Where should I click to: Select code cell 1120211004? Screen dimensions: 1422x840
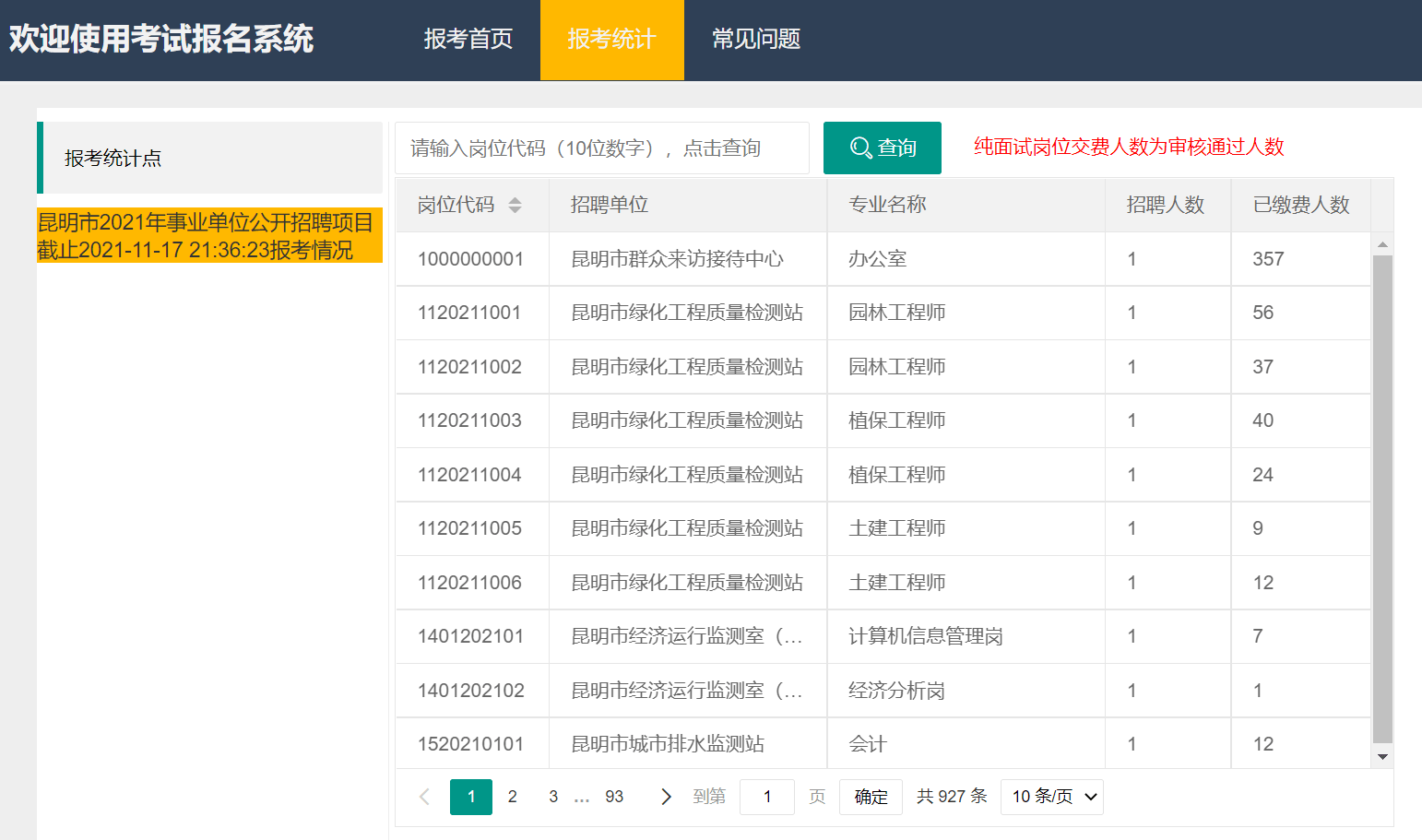point(472,475)
